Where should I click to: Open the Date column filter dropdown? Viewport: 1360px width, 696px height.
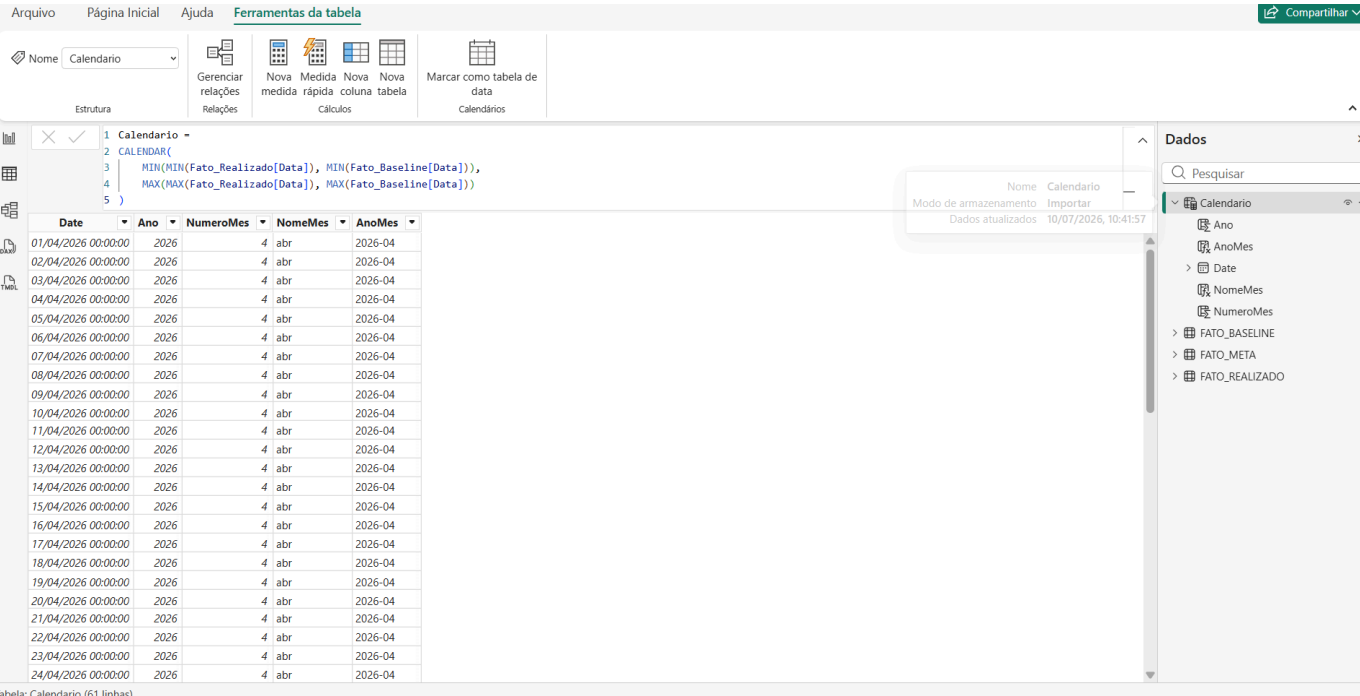124,222
